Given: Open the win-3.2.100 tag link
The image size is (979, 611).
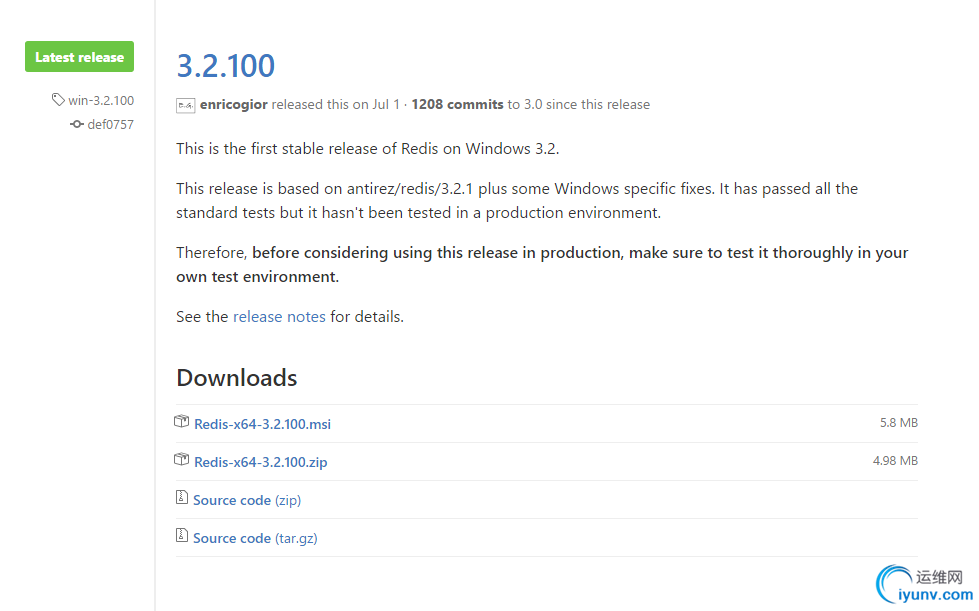Looking at the screenshot, I should tap(100, 100).
